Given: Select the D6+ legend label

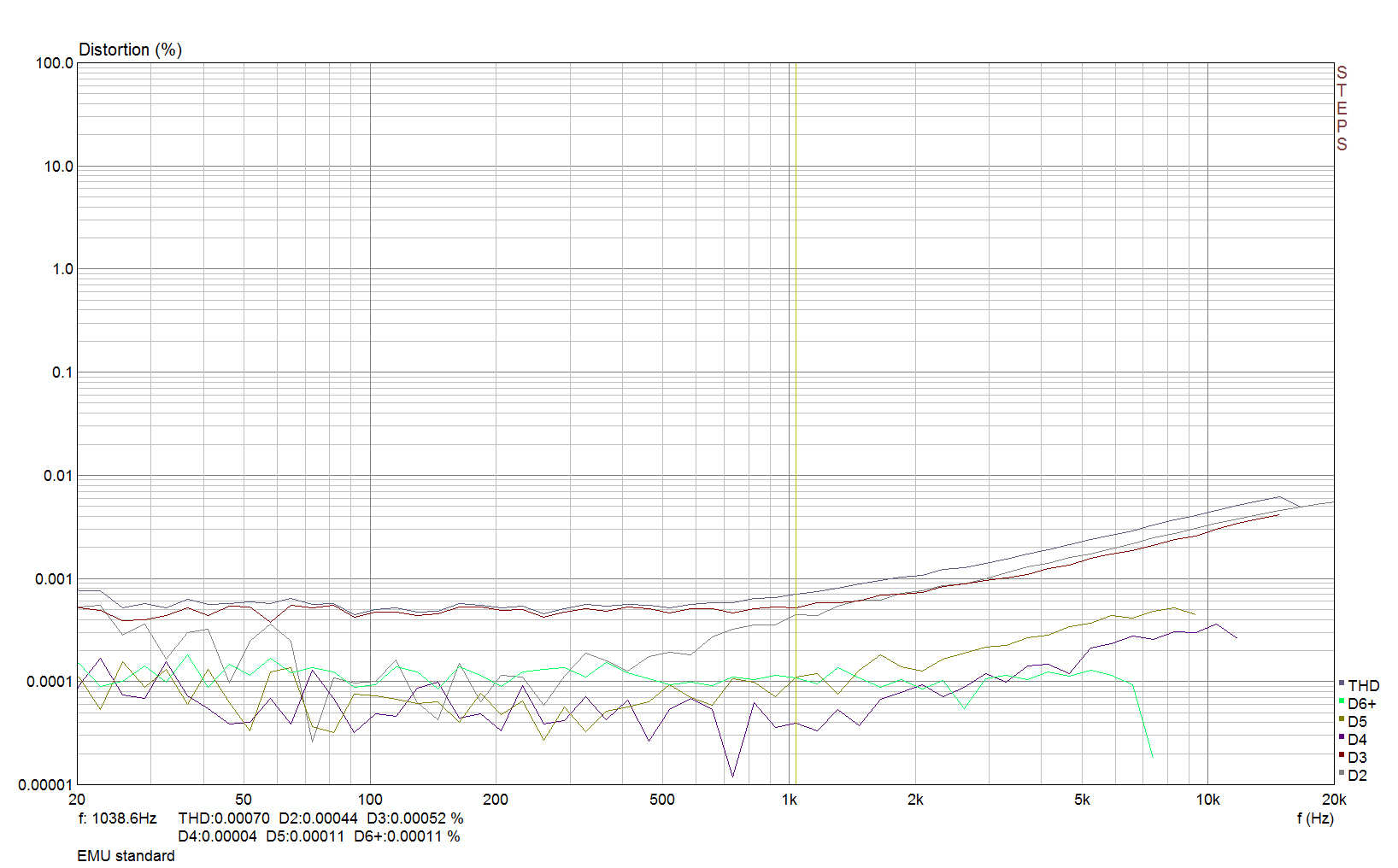Looking at the screenshot, I should pyautogui.click(x=1362, y=704).
